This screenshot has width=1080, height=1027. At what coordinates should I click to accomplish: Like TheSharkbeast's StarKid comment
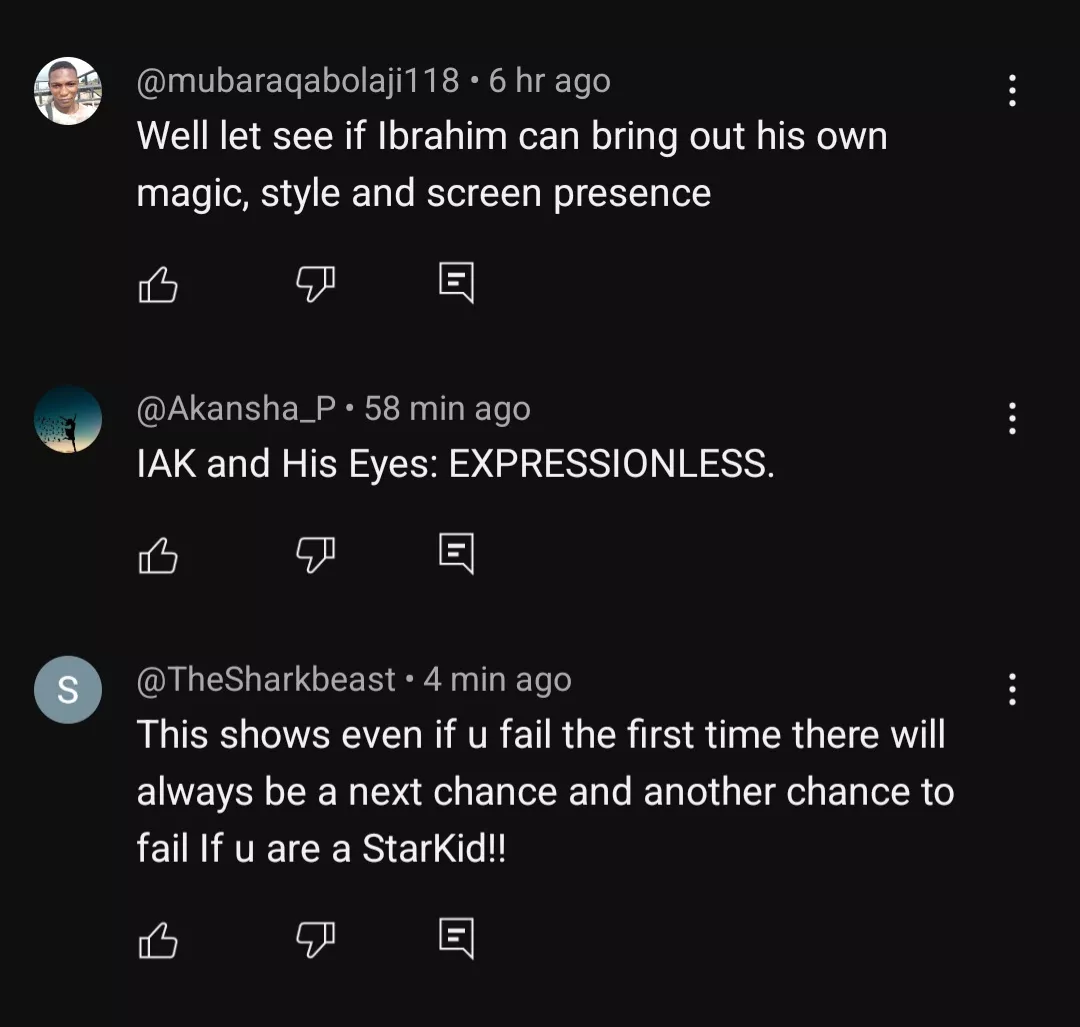[x=157, y=940]
